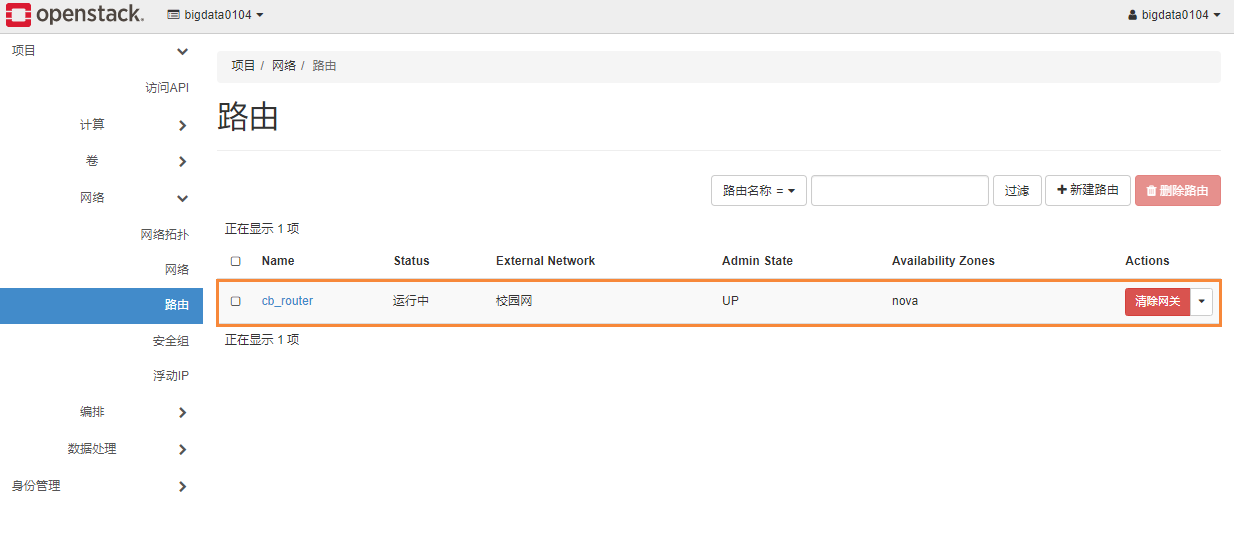The width and height of the screenshot is (1234, 538).
Task: Click the 过滤 button
Action: pyautogui.click(x=1017, y=191)
